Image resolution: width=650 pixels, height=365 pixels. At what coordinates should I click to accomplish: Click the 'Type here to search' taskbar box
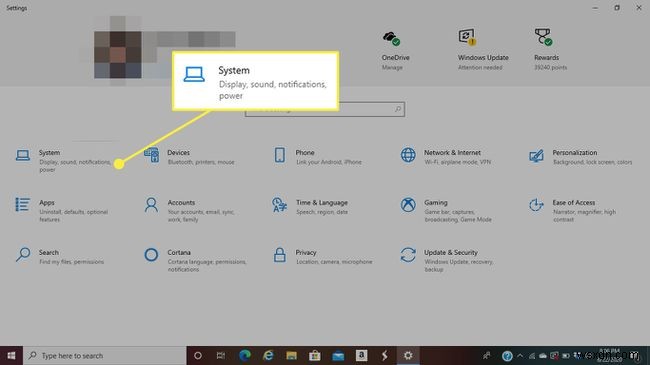(x=104, y=355)
